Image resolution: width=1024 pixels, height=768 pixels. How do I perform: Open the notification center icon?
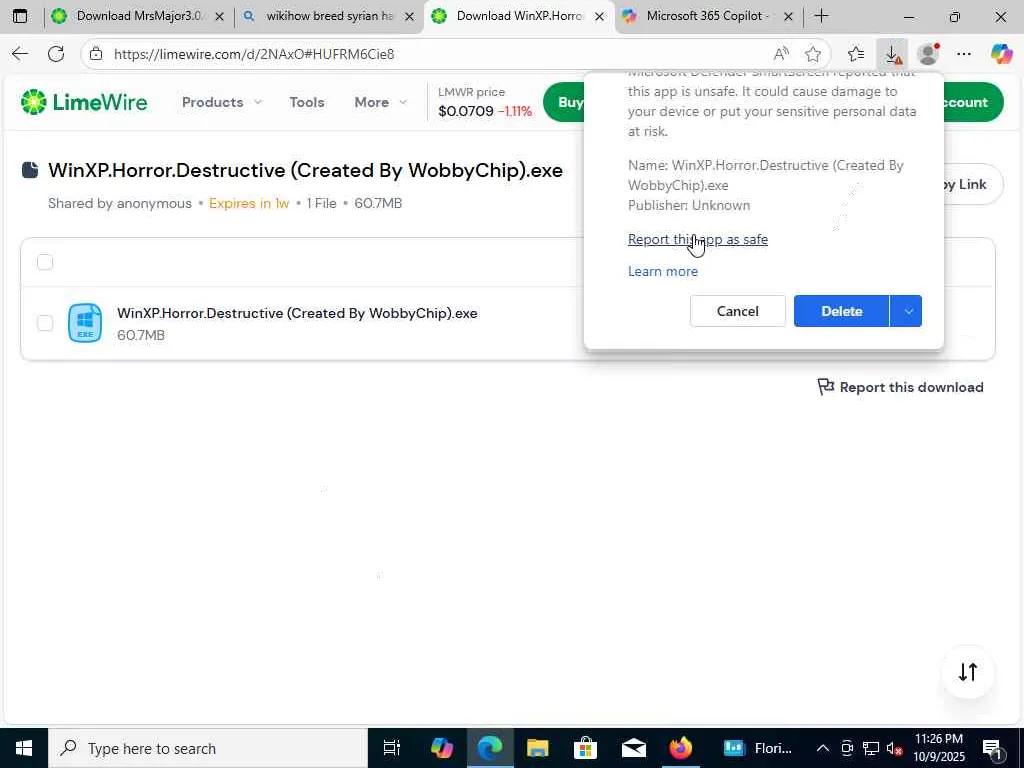(x=992, y=748)
